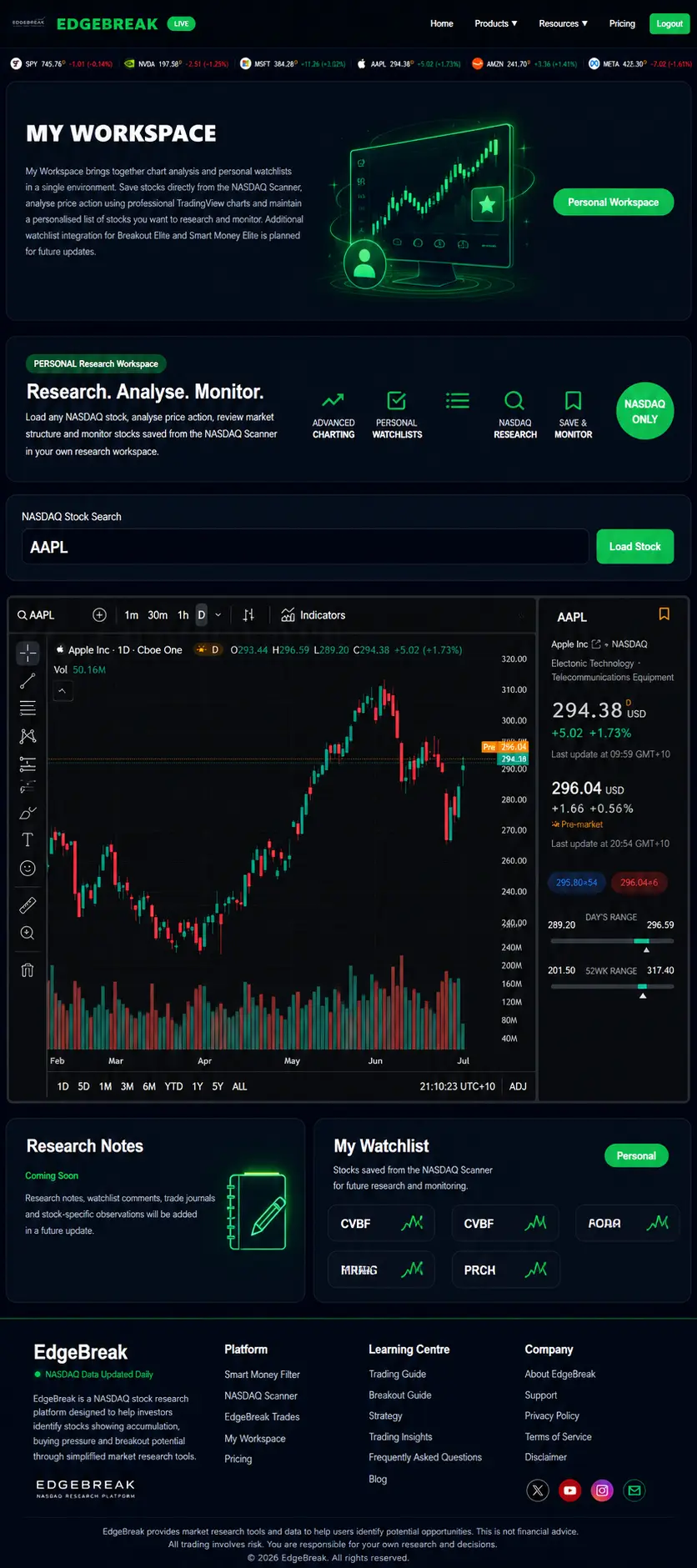This screenshot has width=697, height=1568.
Task: Click the Personal Workspace button
Action: coord(614,202)
